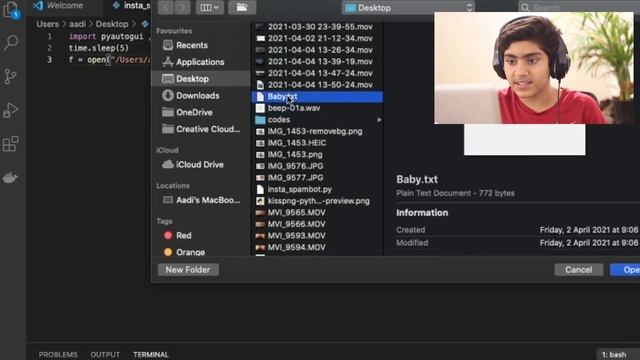
Task: Click the Cancel button
Action: [x=578, y=270]
